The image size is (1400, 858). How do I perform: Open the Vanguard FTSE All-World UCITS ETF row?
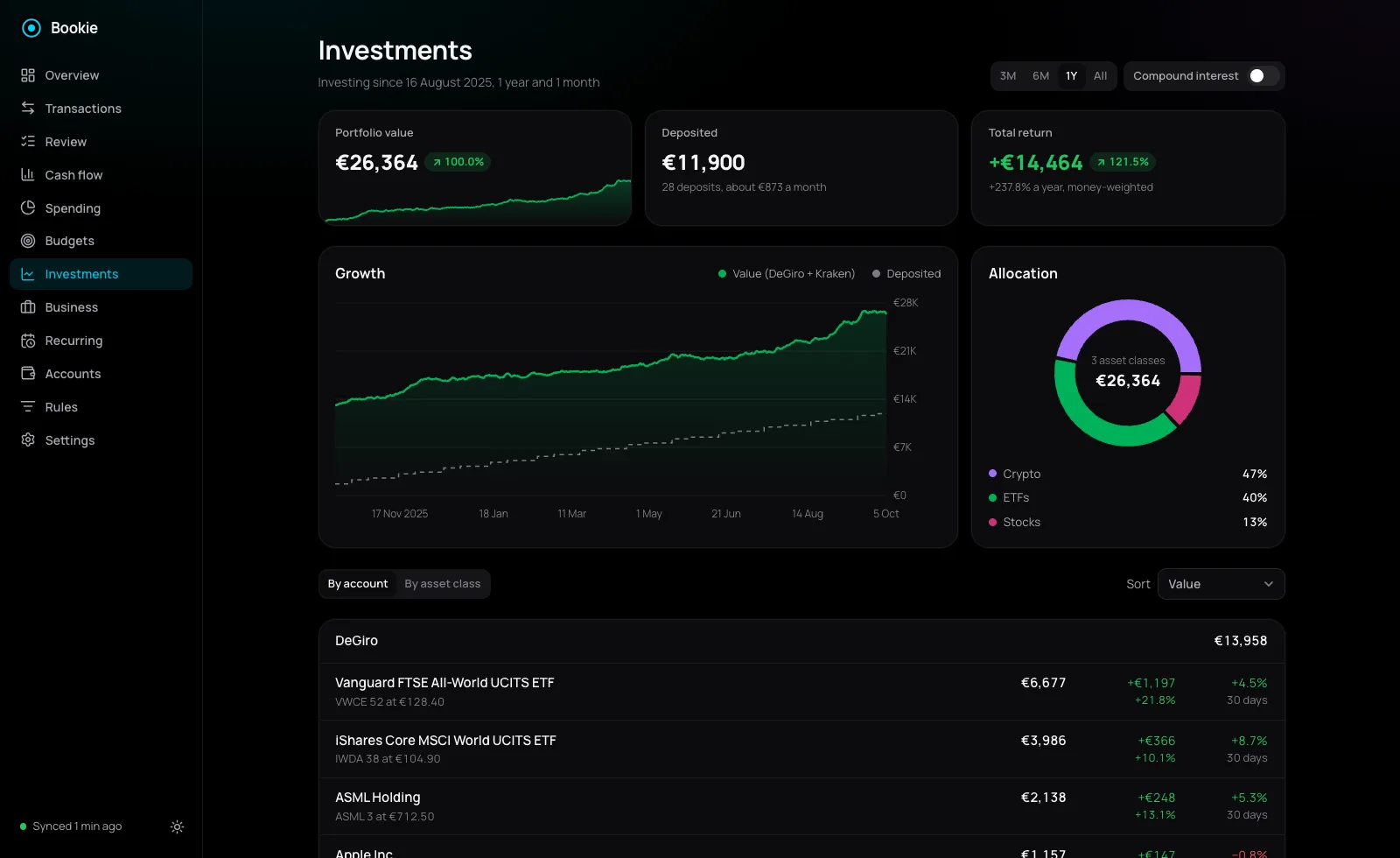click(x=801, y=692)
